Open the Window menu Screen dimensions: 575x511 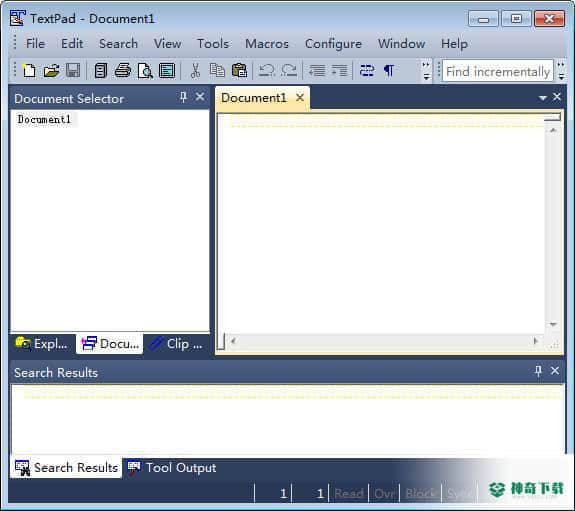[402, 44]
